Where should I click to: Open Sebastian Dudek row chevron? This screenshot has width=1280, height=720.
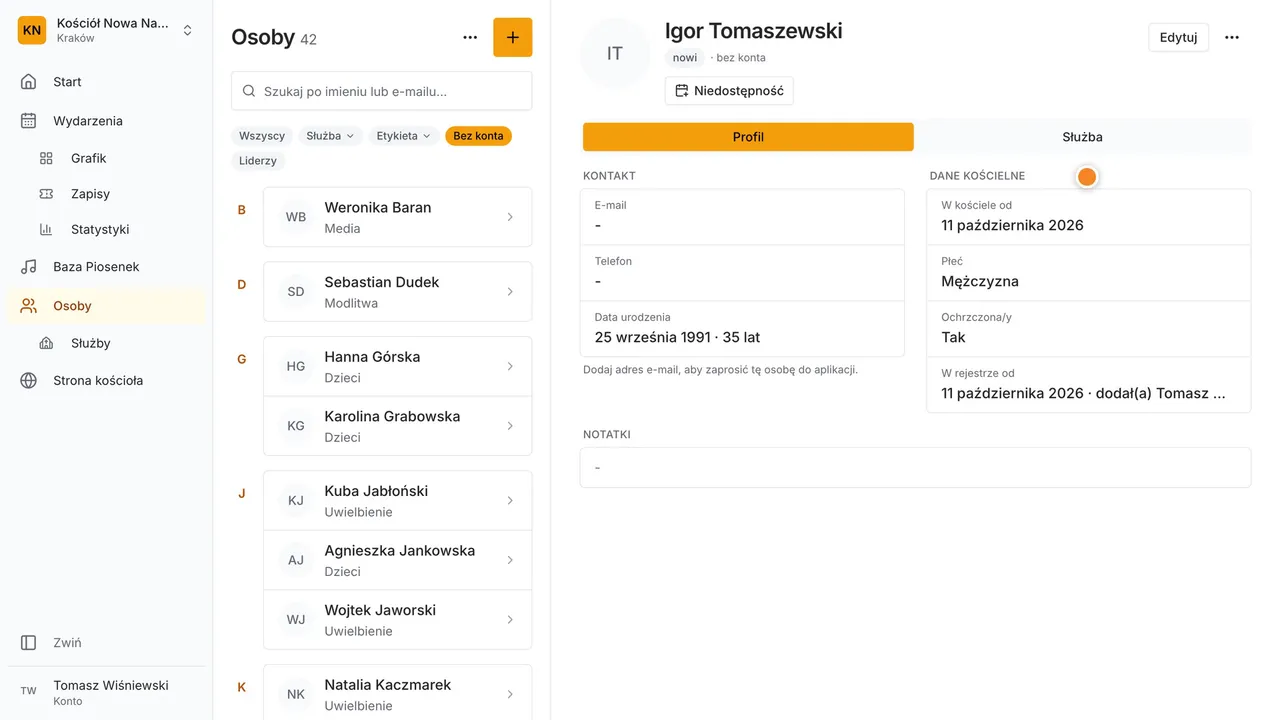(x=510, y=292)
